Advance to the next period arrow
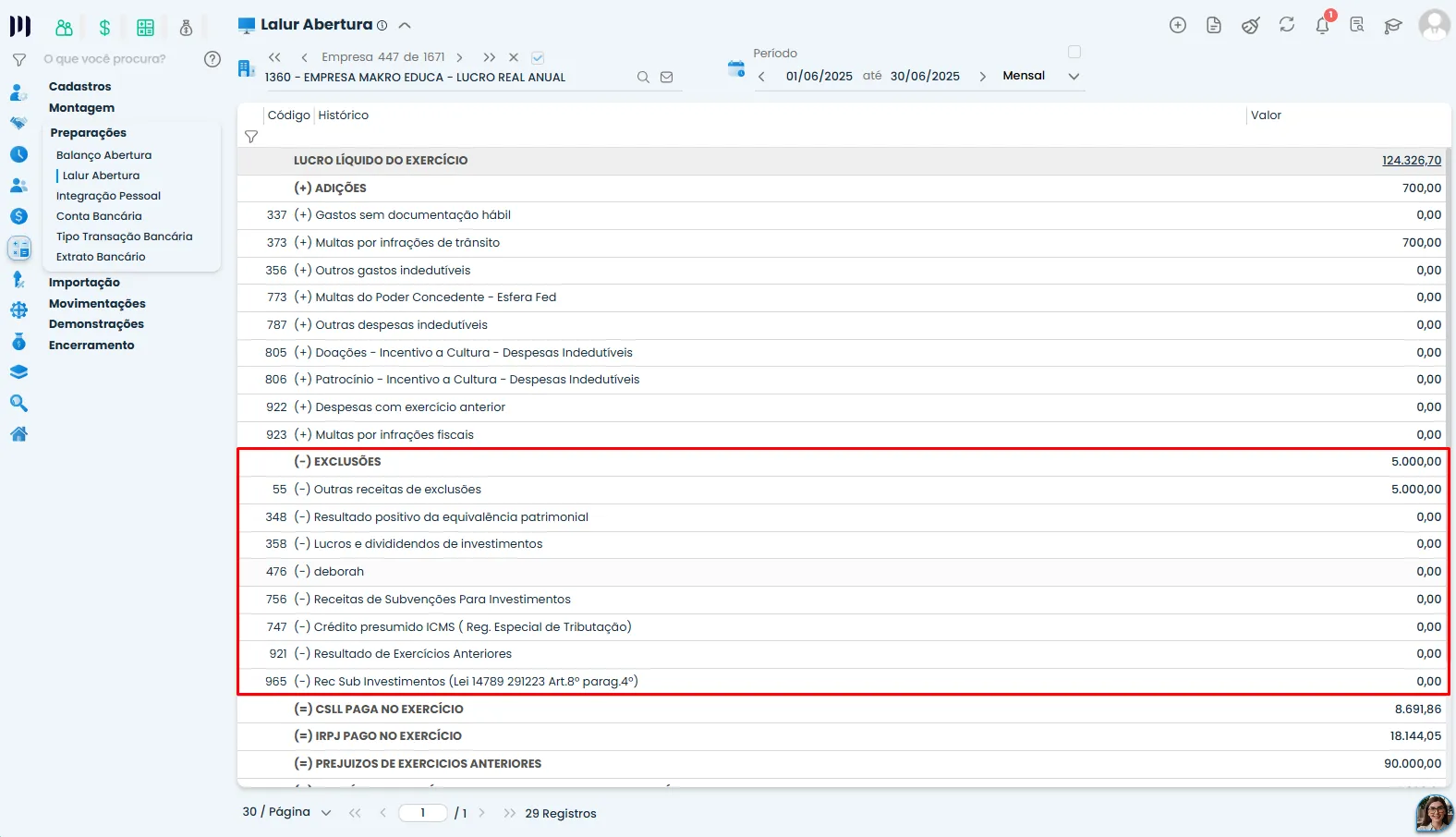Viewport: 1456px width, 837px height. pos(982,77)
